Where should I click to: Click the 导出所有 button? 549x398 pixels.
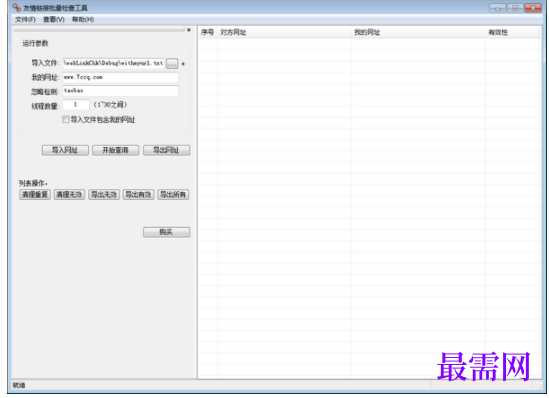173,195
